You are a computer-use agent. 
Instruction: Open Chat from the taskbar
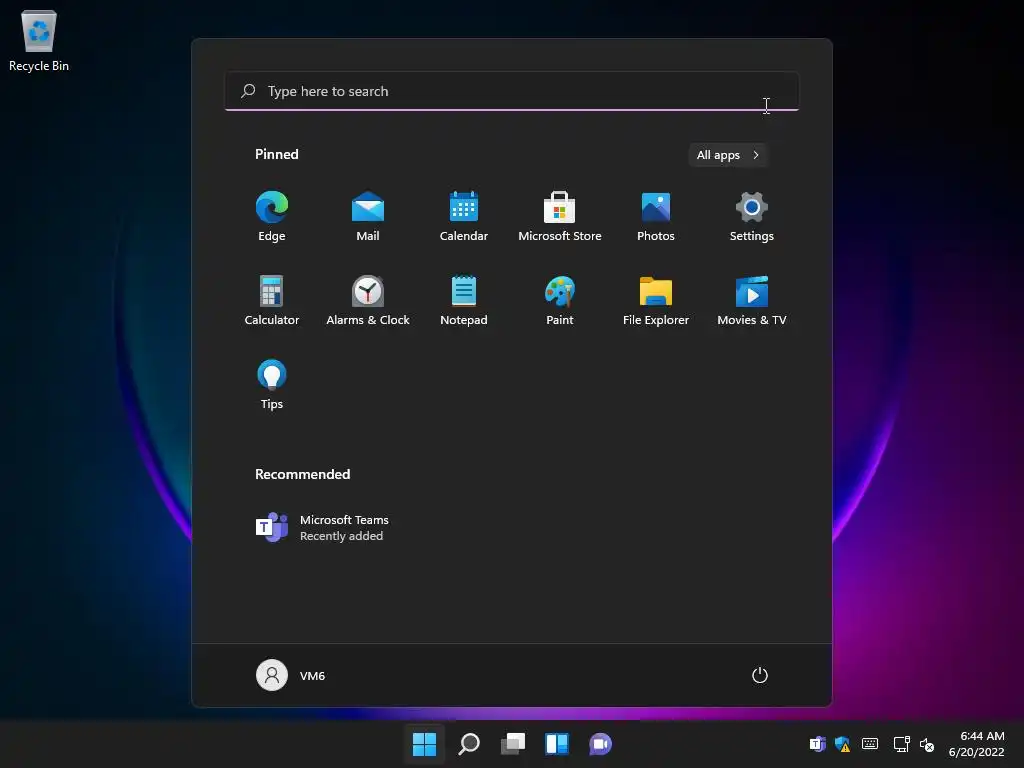[600, 743]
